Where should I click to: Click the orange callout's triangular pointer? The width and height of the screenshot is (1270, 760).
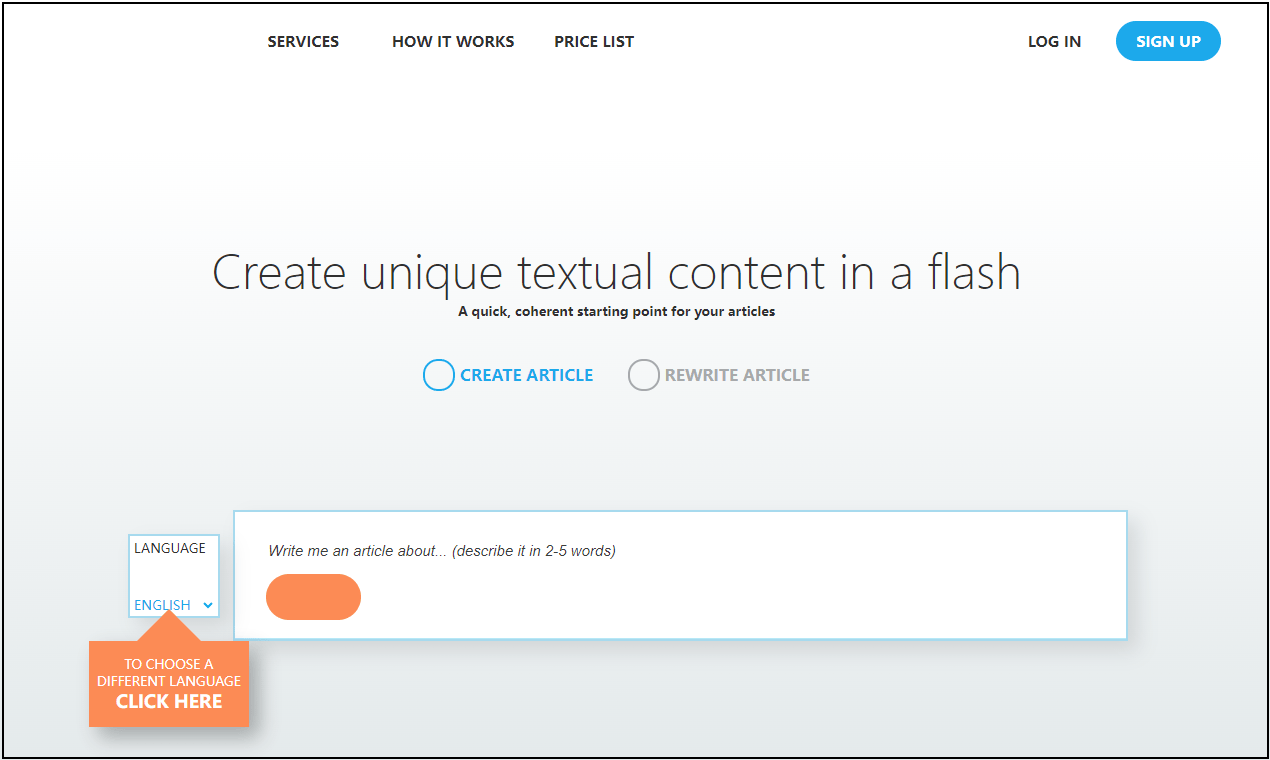click(168, 629)
